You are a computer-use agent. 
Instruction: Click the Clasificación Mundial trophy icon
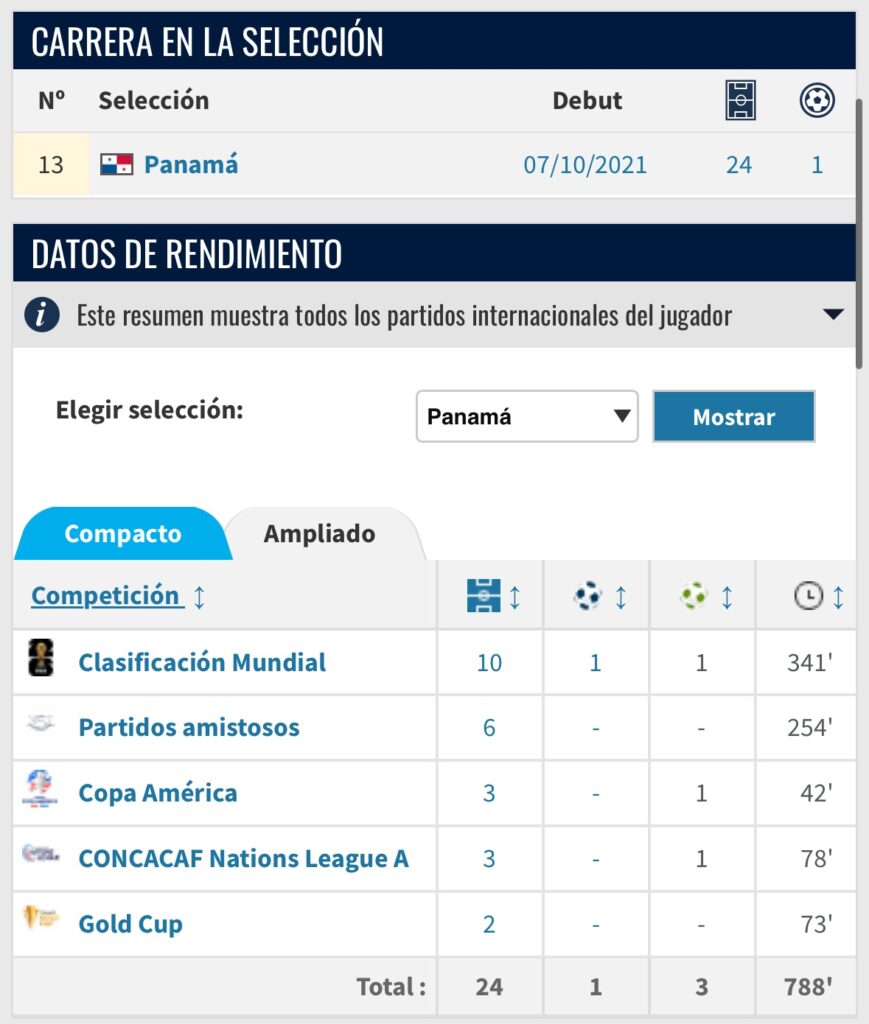pos(41,661)
